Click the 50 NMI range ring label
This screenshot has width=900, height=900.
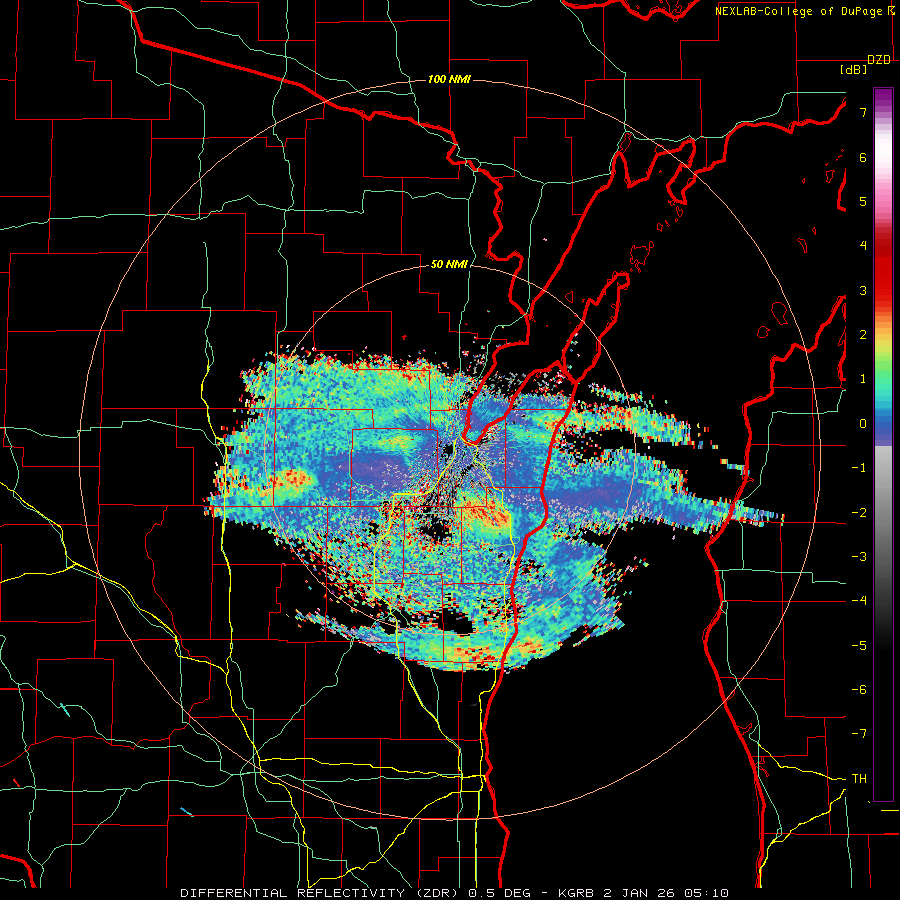(x=449, y=265)
